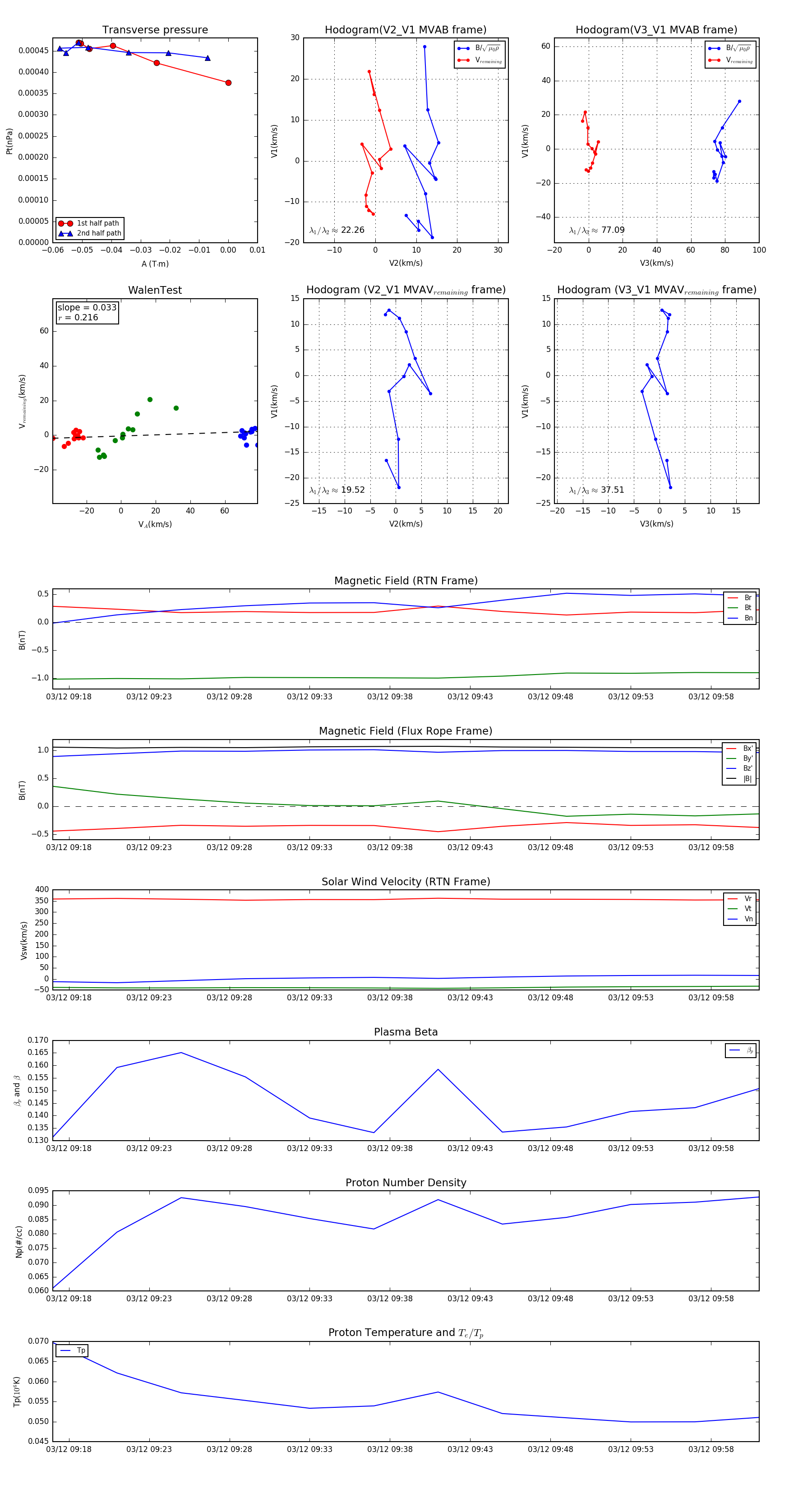Select the "Hodogram(V2_V1 MVAB frame)" title
The image size is (812, 1489).
(406, 30)
